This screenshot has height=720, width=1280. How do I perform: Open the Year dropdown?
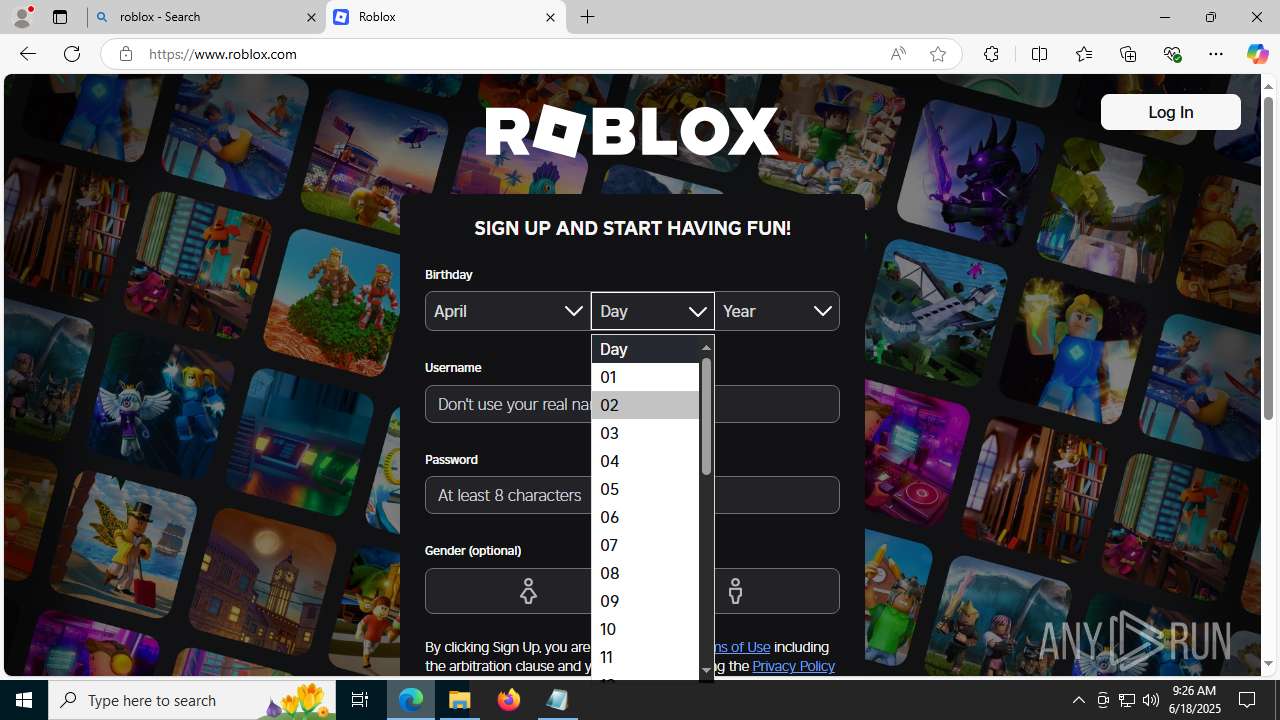[x=777, y=311]
